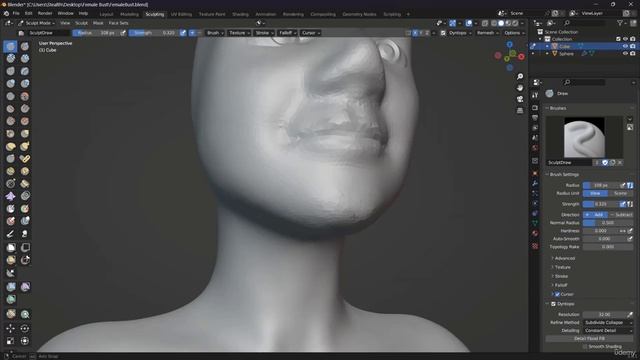640x360 pixels.
Task: Open the Modifiers wrench properties tab
Action: tap(535, 184)
